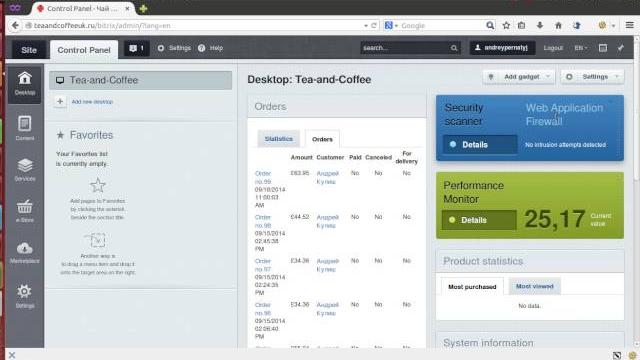The height and width of the screenshot is (360, 640).
Task: Switch to the Statistics tab in Orders
Action: pos(278,139)
